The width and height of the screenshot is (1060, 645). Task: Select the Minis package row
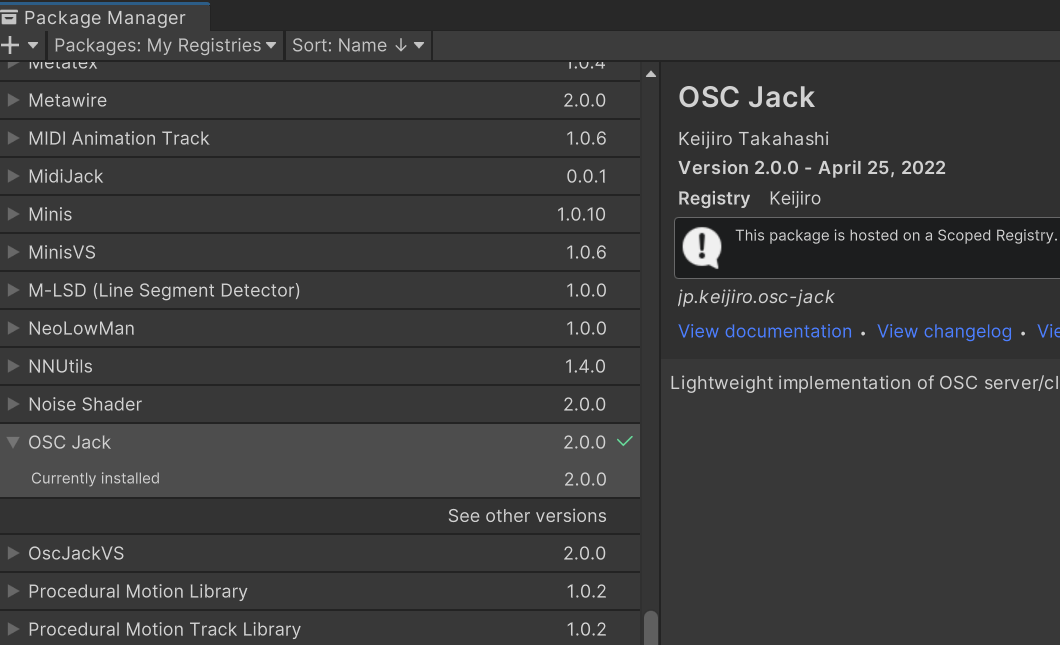tap(320, 214)
